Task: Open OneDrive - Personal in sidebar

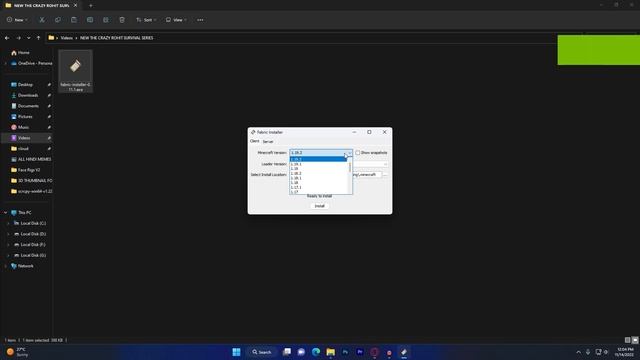Action: [x=32, y=63]
